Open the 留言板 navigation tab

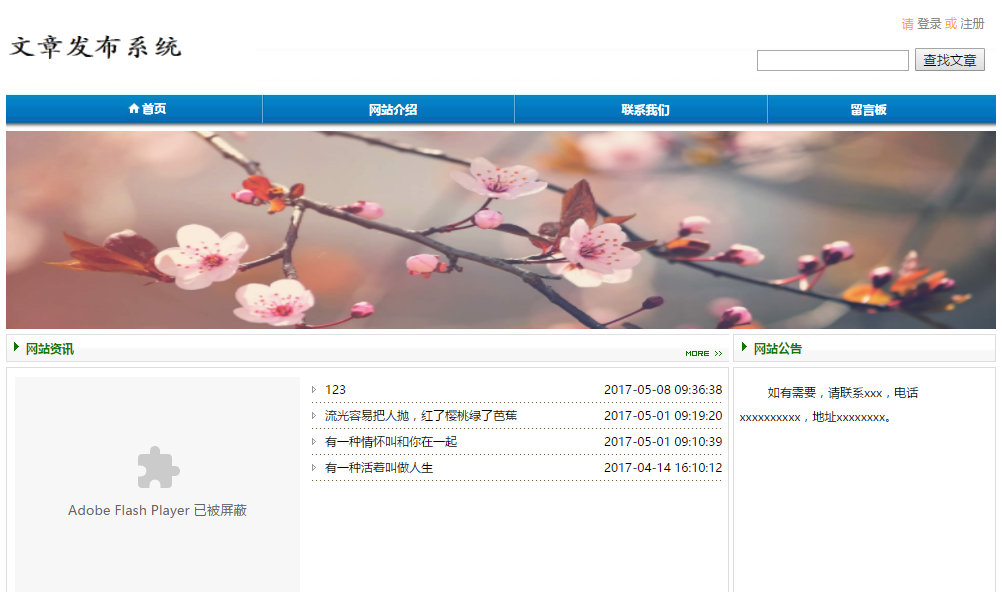point(882,109)
